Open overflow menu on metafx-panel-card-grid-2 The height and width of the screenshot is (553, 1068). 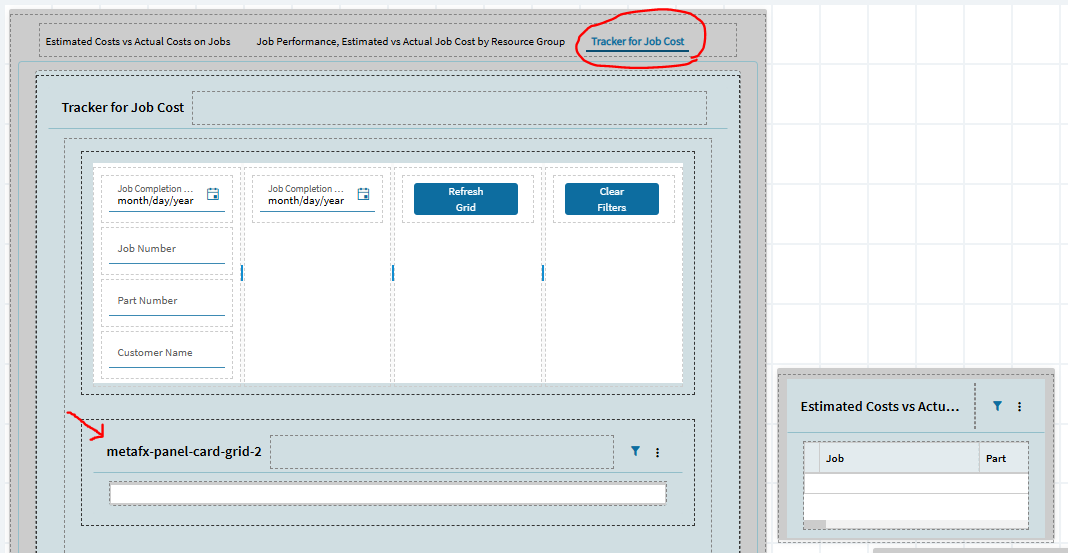657,452
